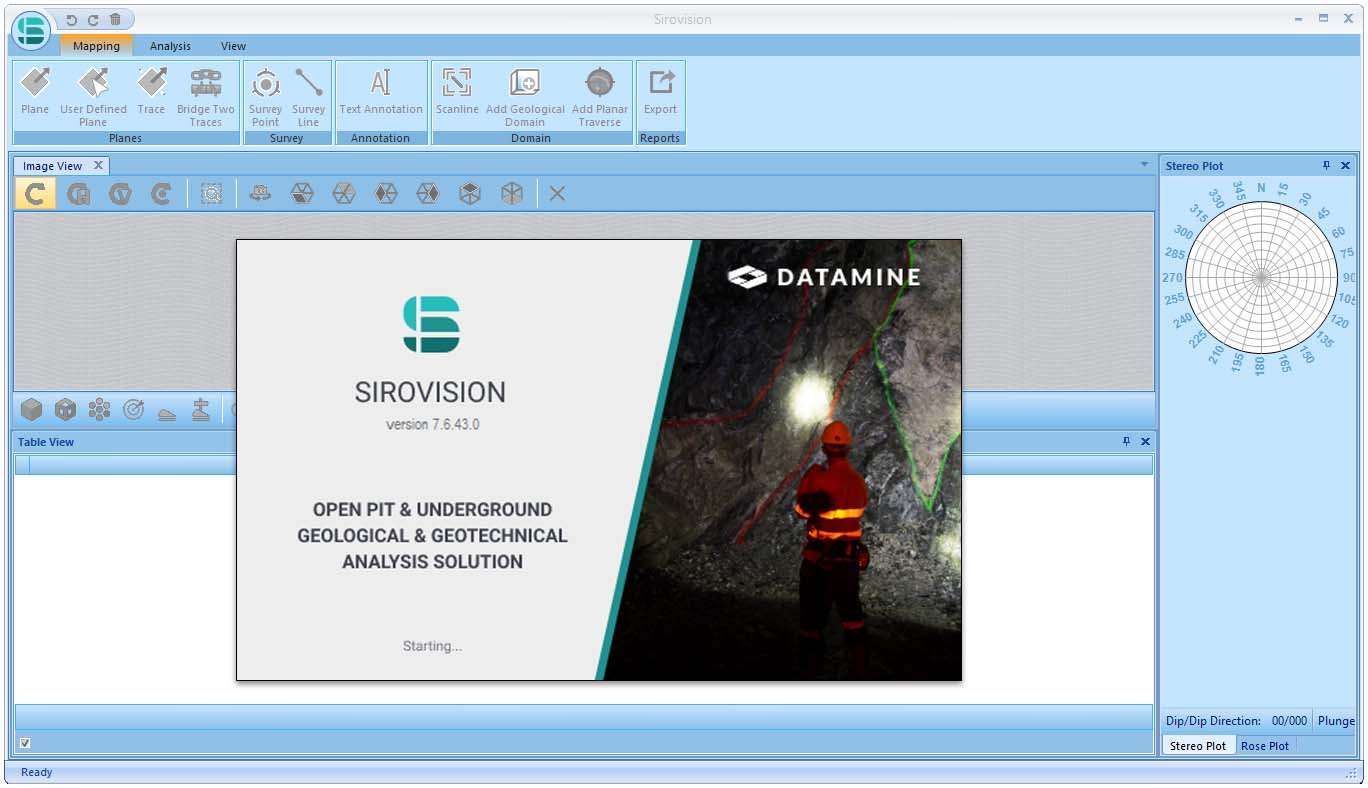Click the User Defined Plane tool

(x=93, y=92)
